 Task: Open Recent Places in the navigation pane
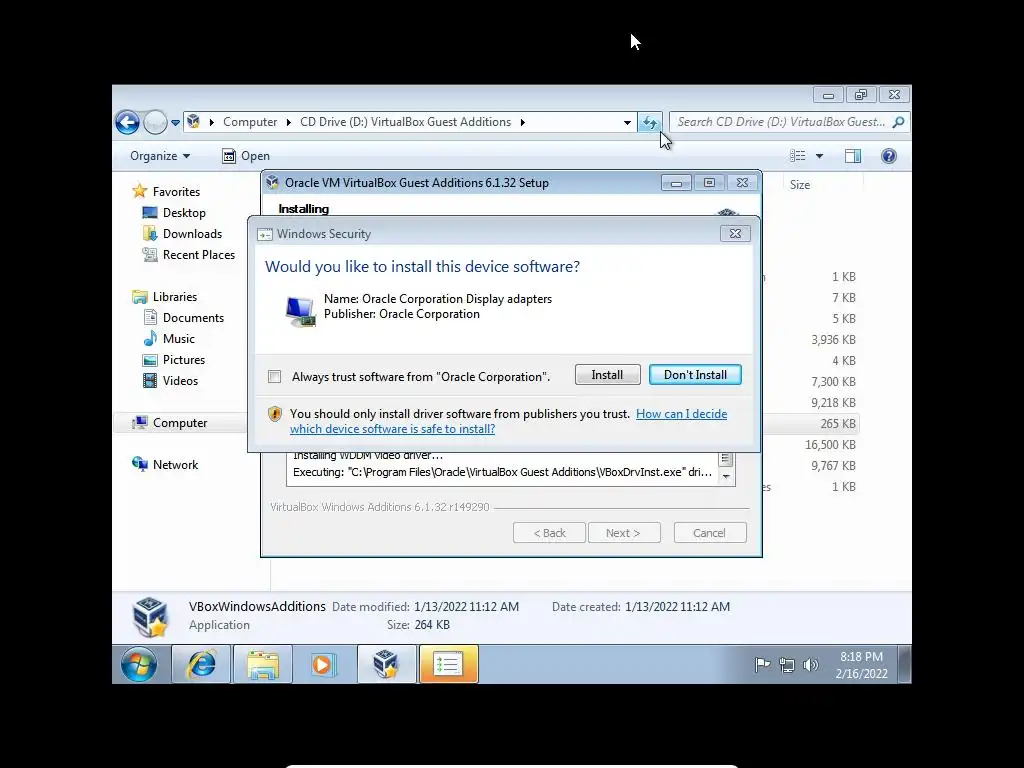click(x=199, y=255)
